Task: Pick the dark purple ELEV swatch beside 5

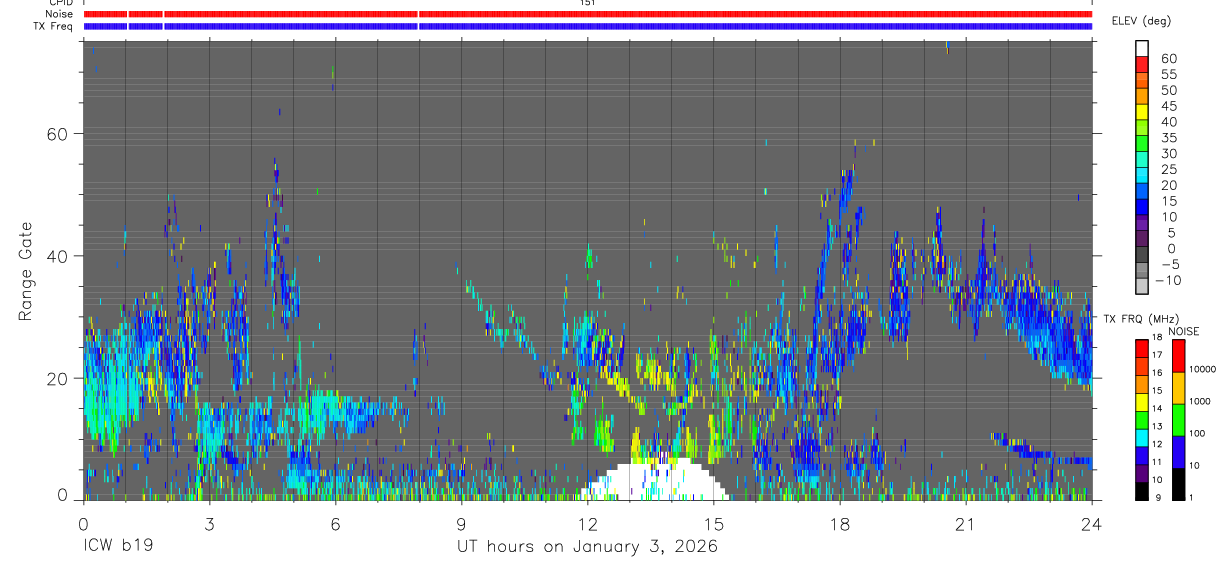Action: click(x=1142, y=237)
